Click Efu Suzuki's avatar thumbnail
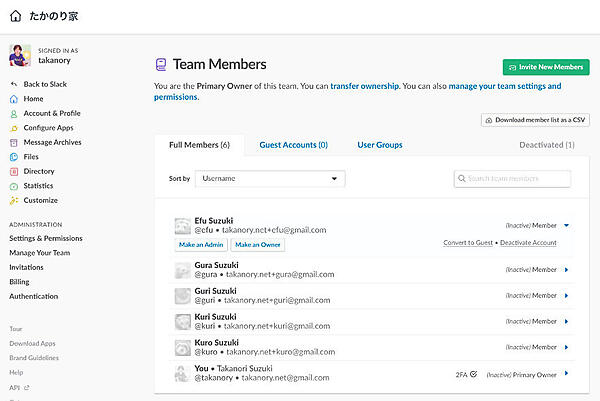Viewport: 600px width, 401px height. tap(183, 226)
